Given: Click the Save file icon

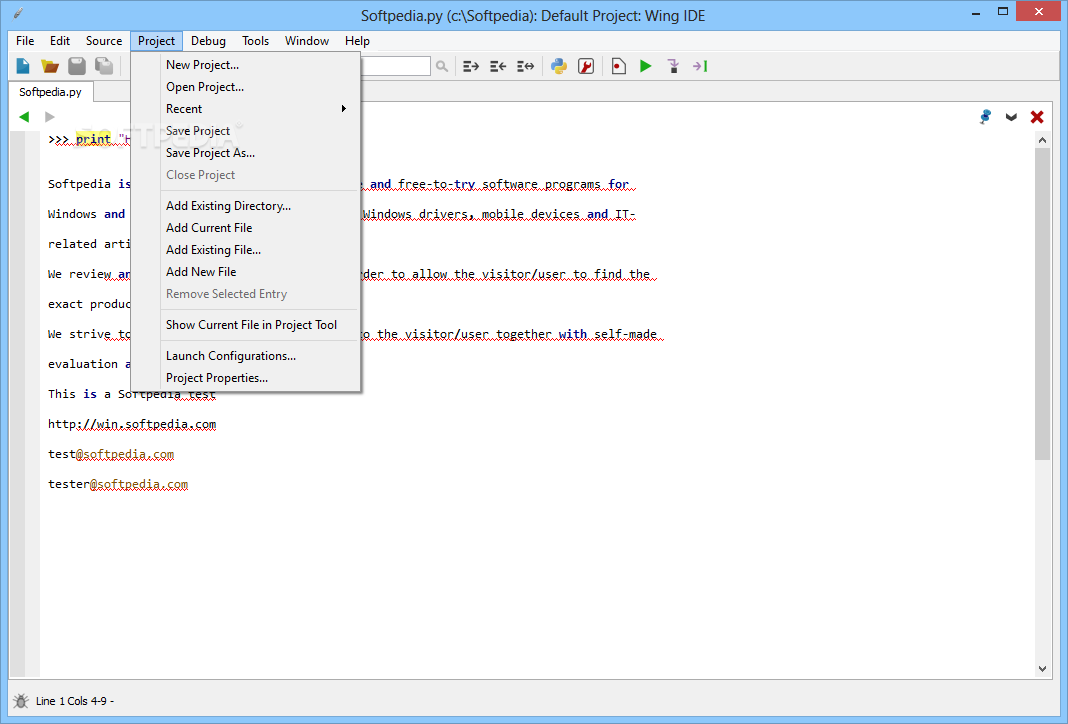Looking at the screenshot, I should 77,66.
